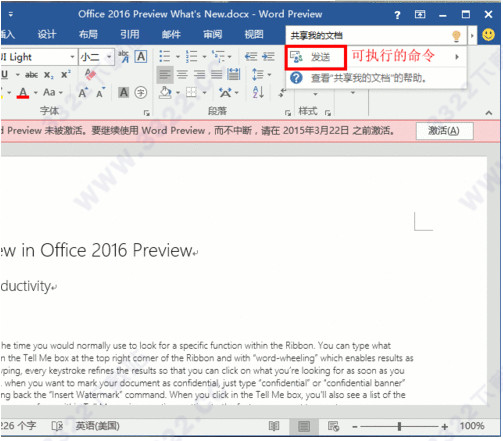Viewport: 503px width, 441px height.
Task: Expand bullet list style dropdown
Action: point(178,57)
